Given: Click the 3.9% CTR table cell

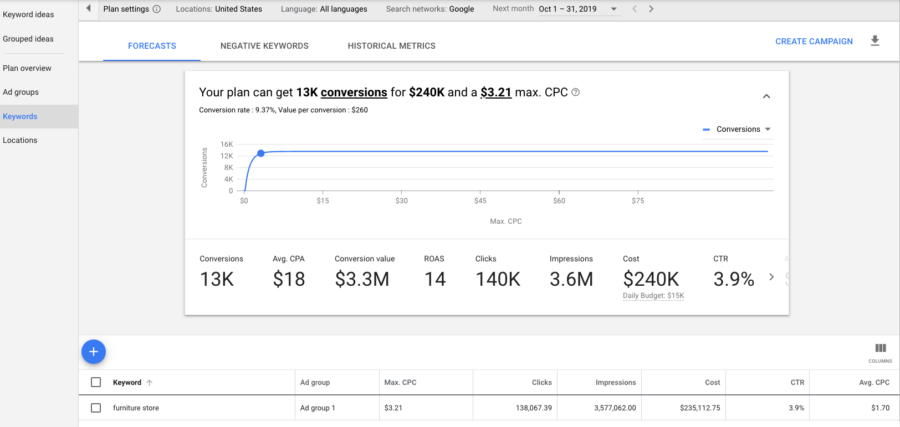Looking at the screenshot, I should coord(797,408).
